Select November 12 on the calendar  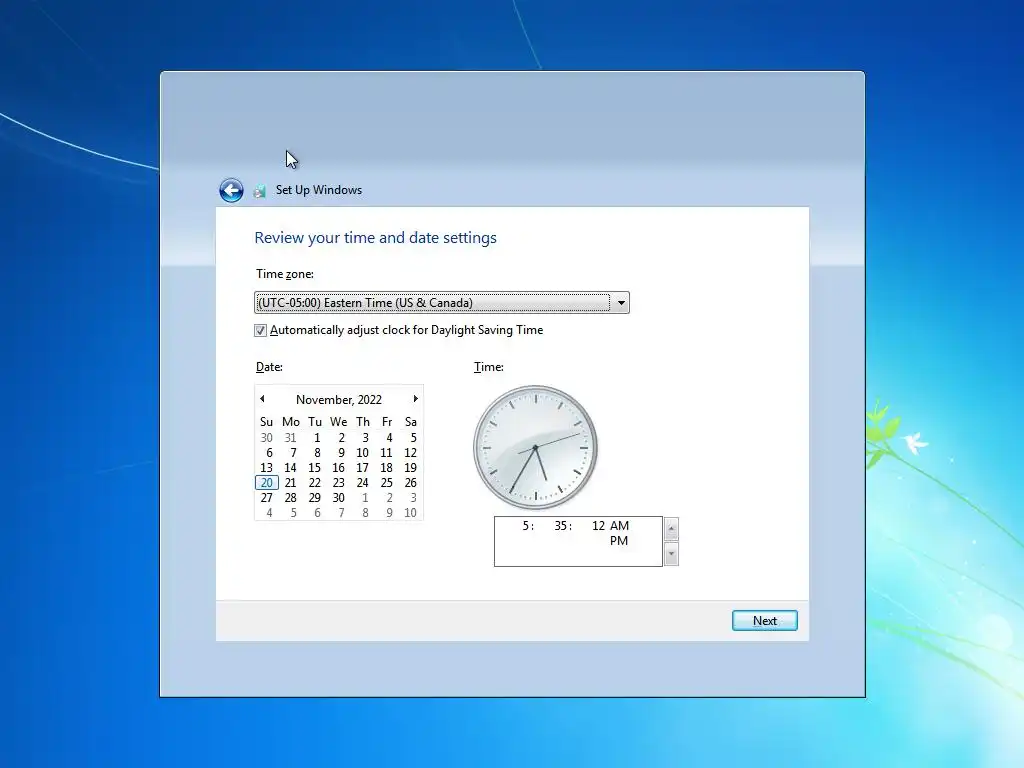(410, 453)
